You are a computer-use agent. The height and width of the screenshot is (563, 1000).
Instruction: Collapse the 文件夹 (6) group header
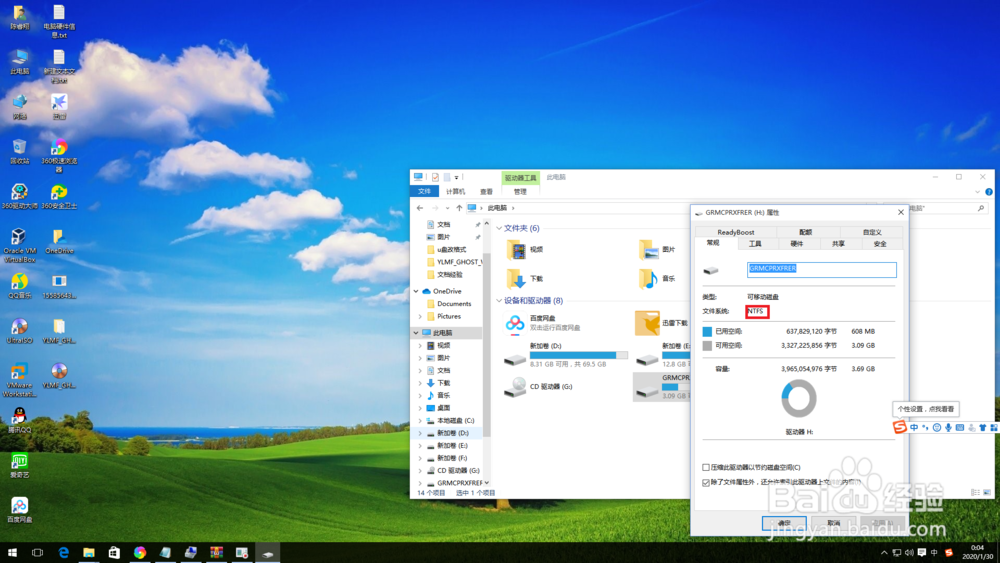tap(499, 228)
